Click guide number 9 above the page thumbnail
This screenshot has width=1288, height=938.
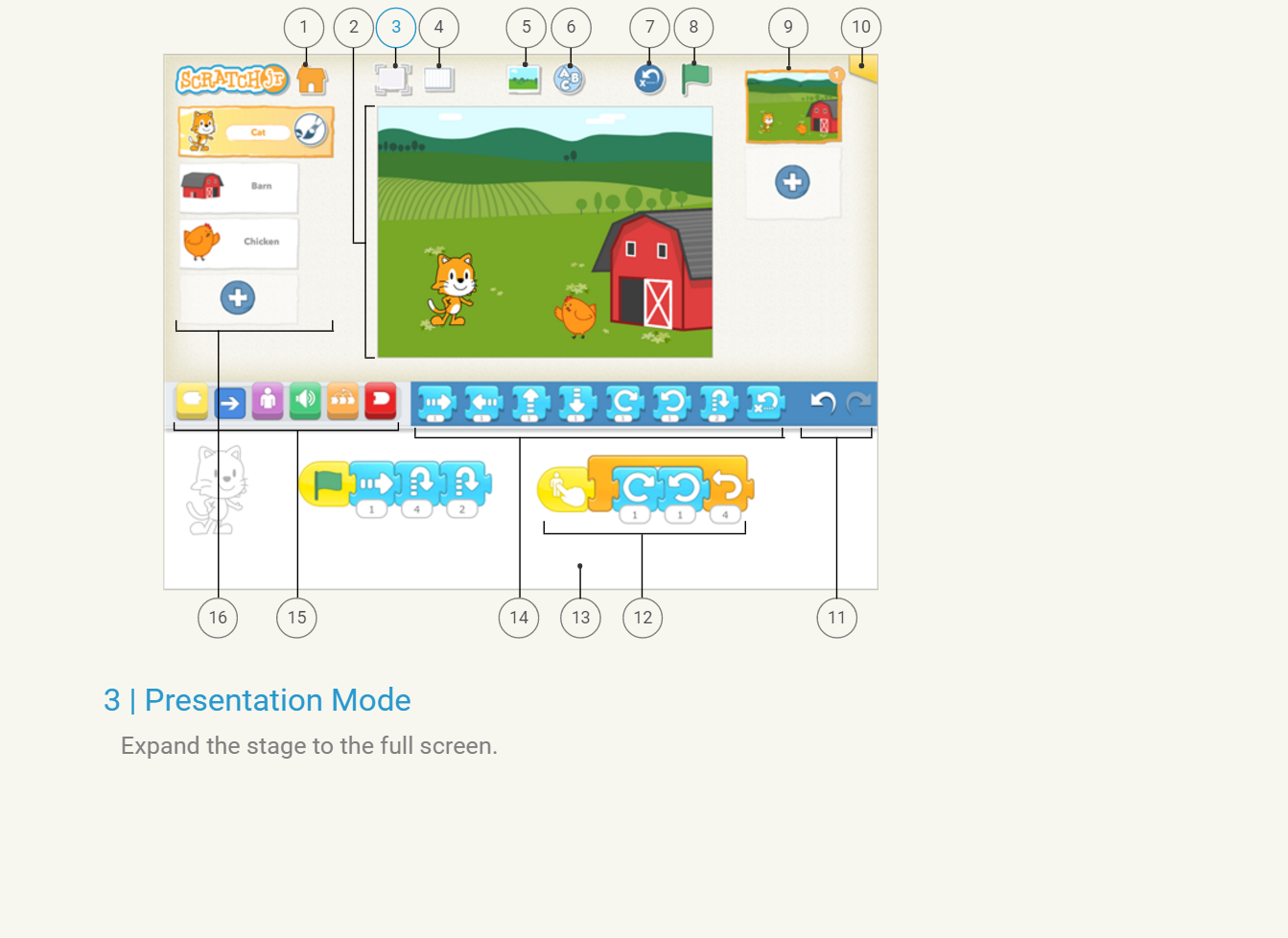coord(788,27)
